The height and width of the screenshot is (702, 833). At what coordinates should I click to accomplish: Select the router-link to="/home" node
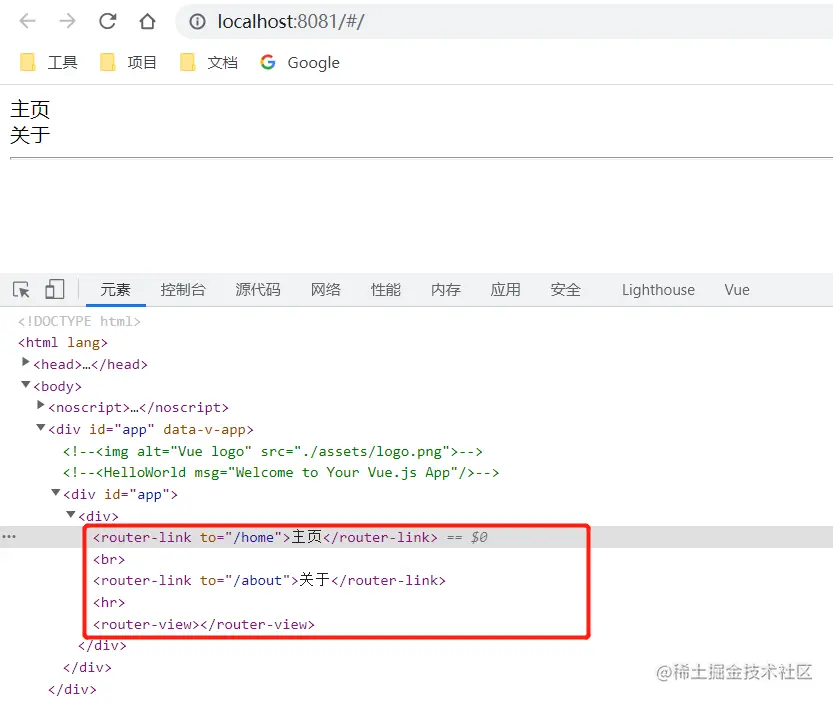point(266,537)
